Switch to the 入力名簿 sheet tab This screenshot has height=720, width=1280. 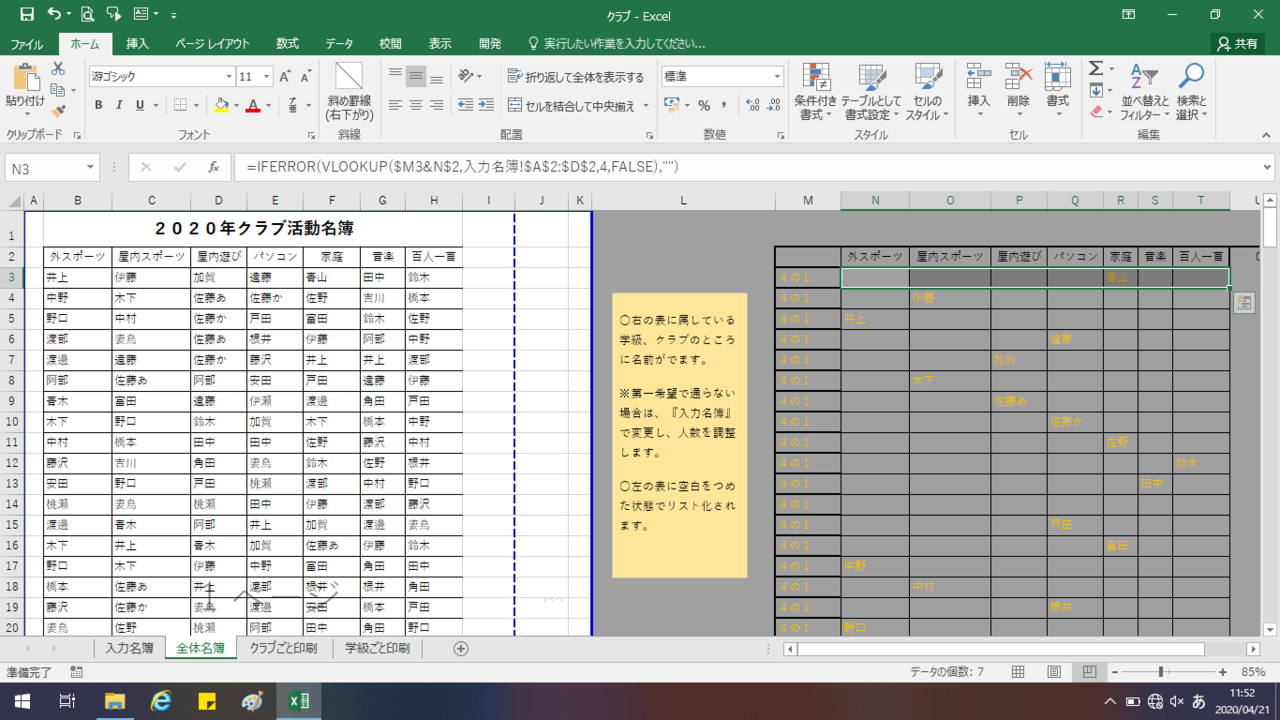(x=129, y=648)
